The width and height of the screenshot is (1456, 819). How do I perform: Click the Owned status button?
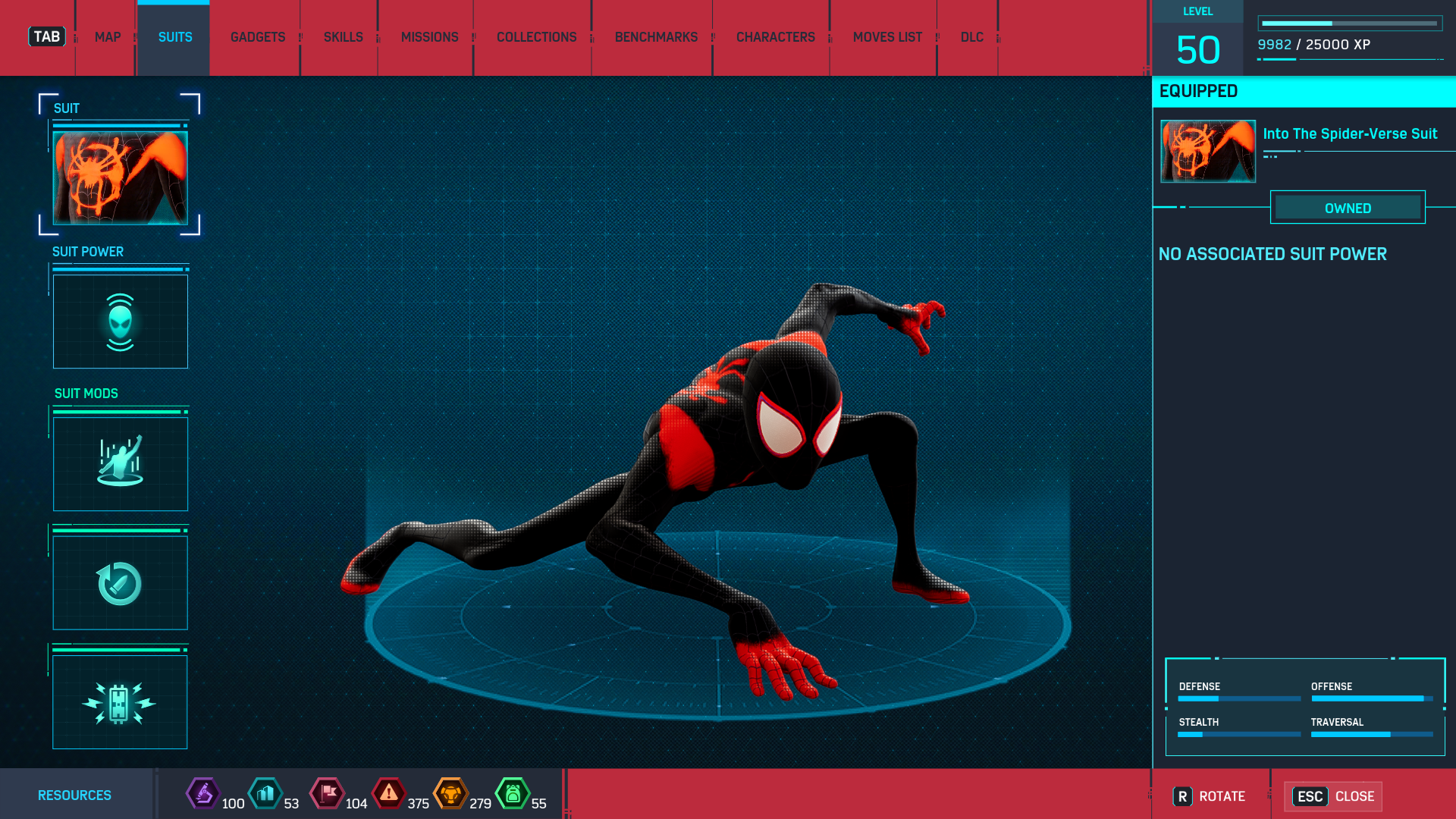pos(1348,208)
